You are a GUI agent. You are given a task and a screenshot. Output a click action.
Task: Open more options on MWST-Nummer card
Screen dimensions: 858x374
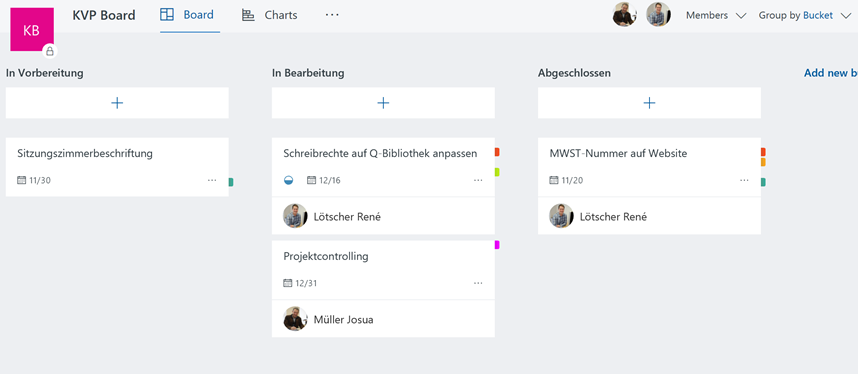[x=744, y=180]
